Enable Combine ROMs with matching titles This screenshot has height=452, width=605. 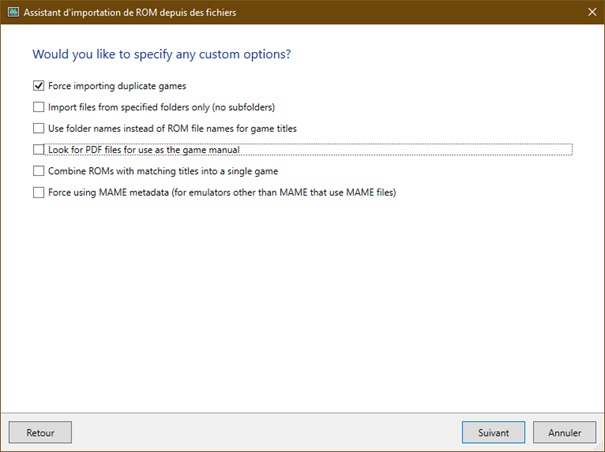tap(39, 171)
